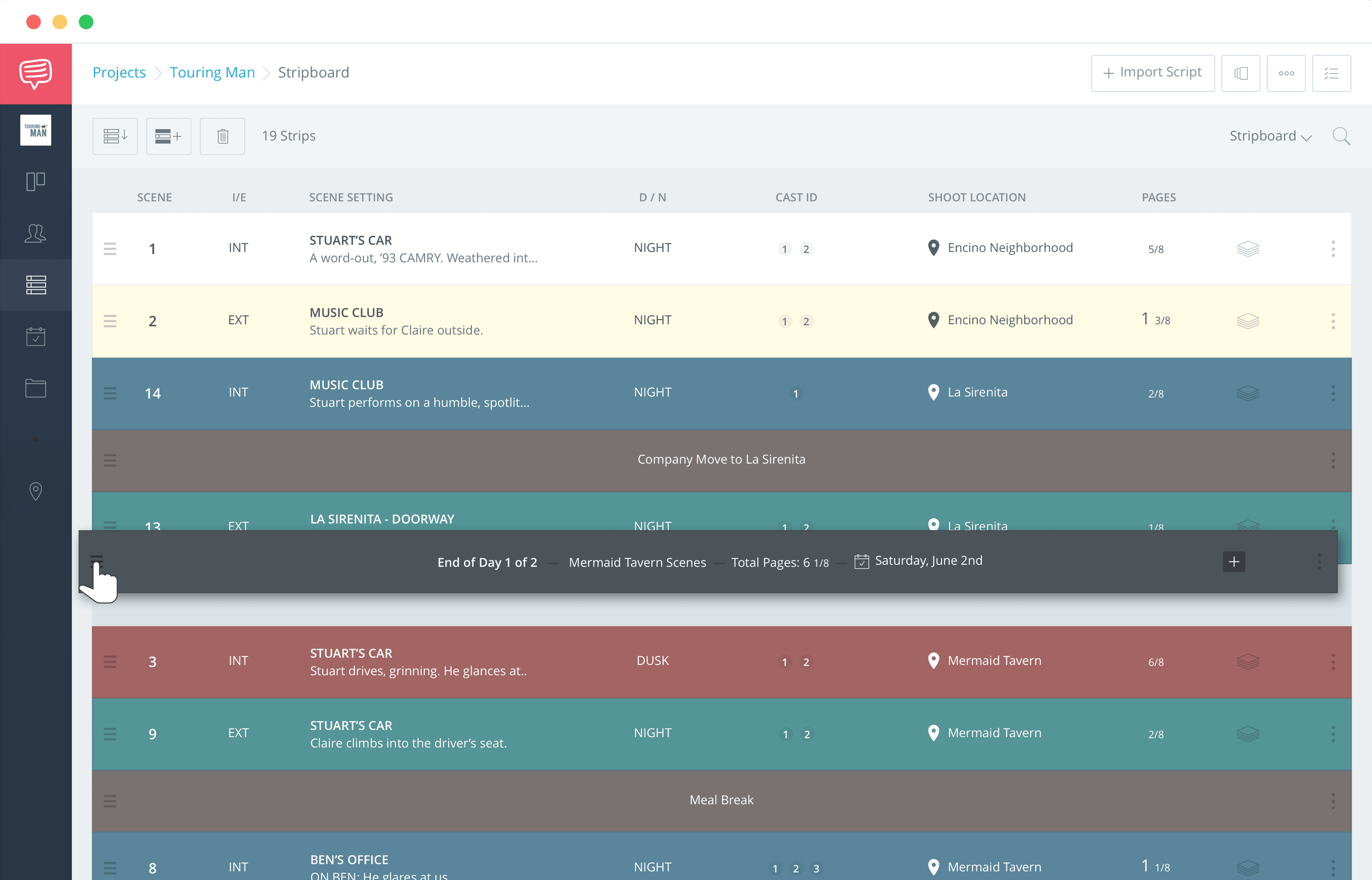Click the Import Script button

[1152, 73]
